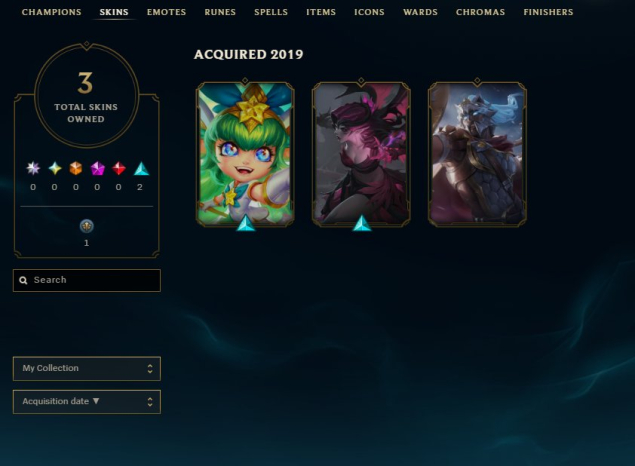Click the magnifying glass search icon
This screenshot has height=466, width=635.
click(x=23, y=280)
